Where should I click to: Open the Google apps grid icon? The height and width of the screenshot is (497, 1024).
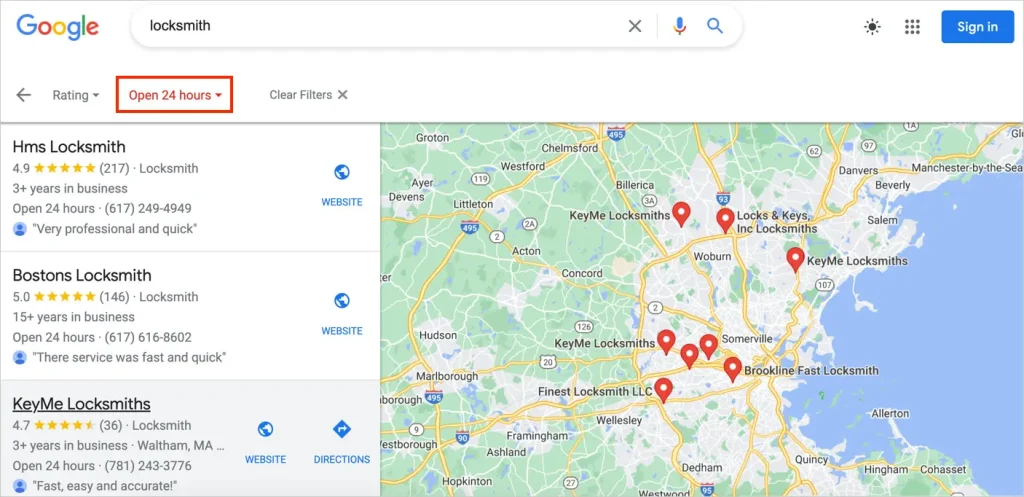point(912,27)
